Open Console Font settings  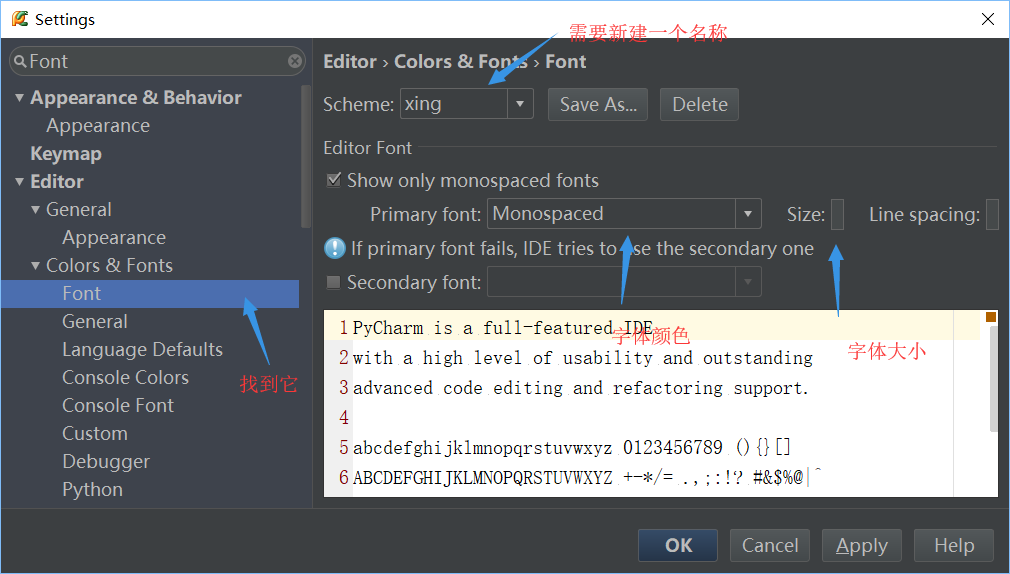pyautogui.click(x=118, y=405)
